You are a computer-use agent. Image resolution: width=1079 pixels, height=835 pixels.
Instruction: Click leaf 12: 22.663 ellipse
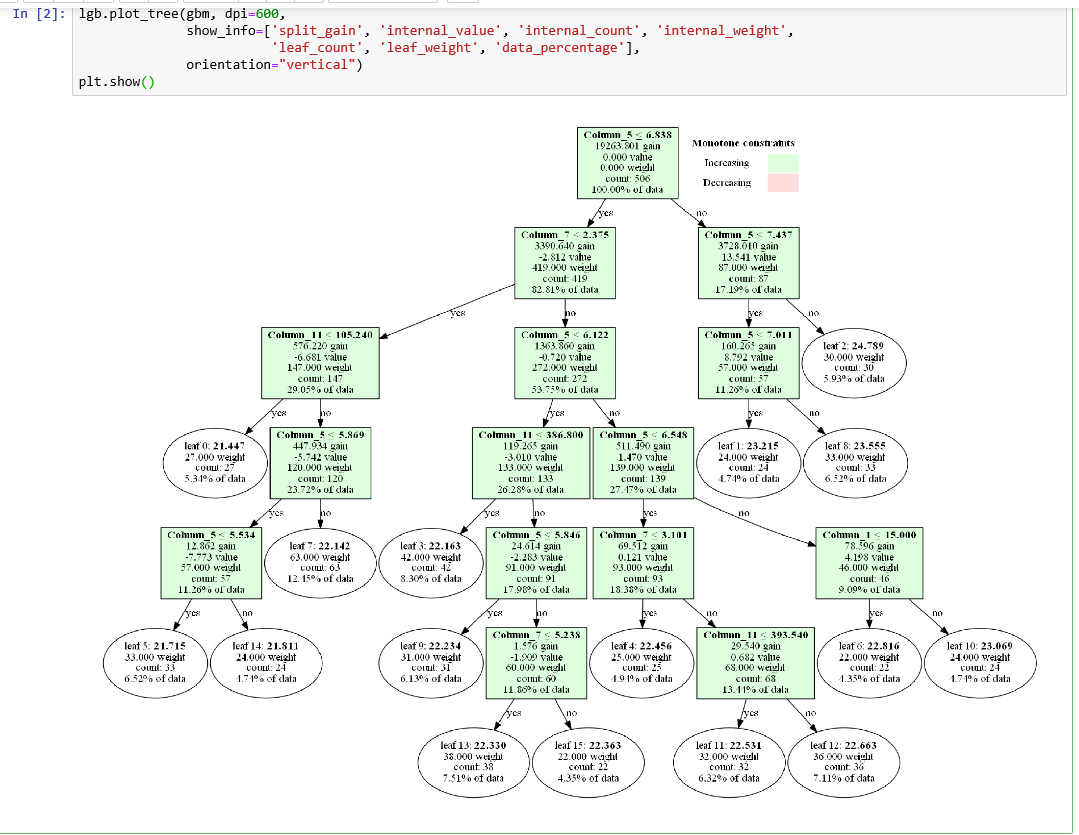[843, 763]
